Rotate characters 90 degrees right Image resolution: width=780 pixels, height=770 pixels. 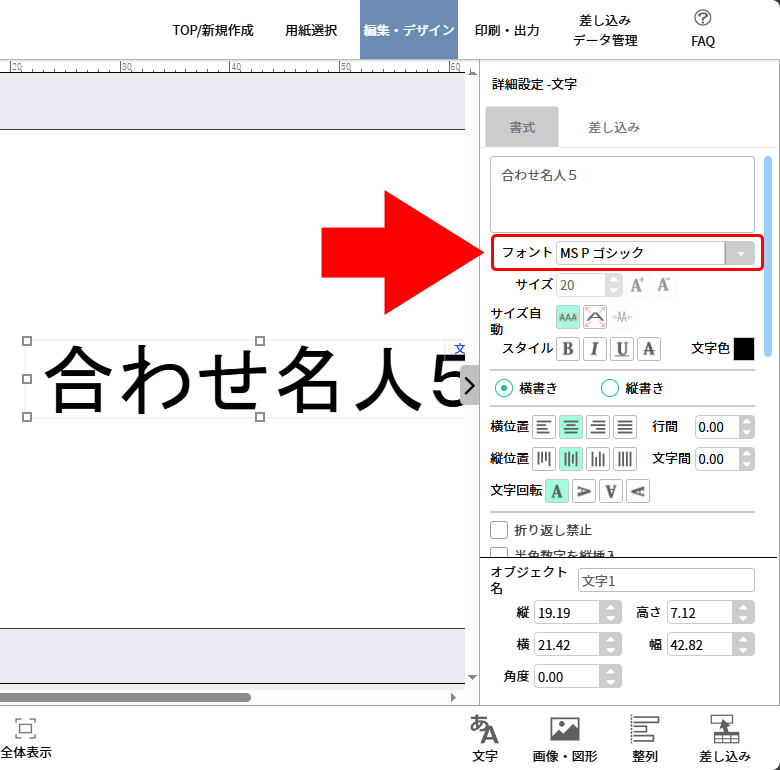click(x=584, y=491)
